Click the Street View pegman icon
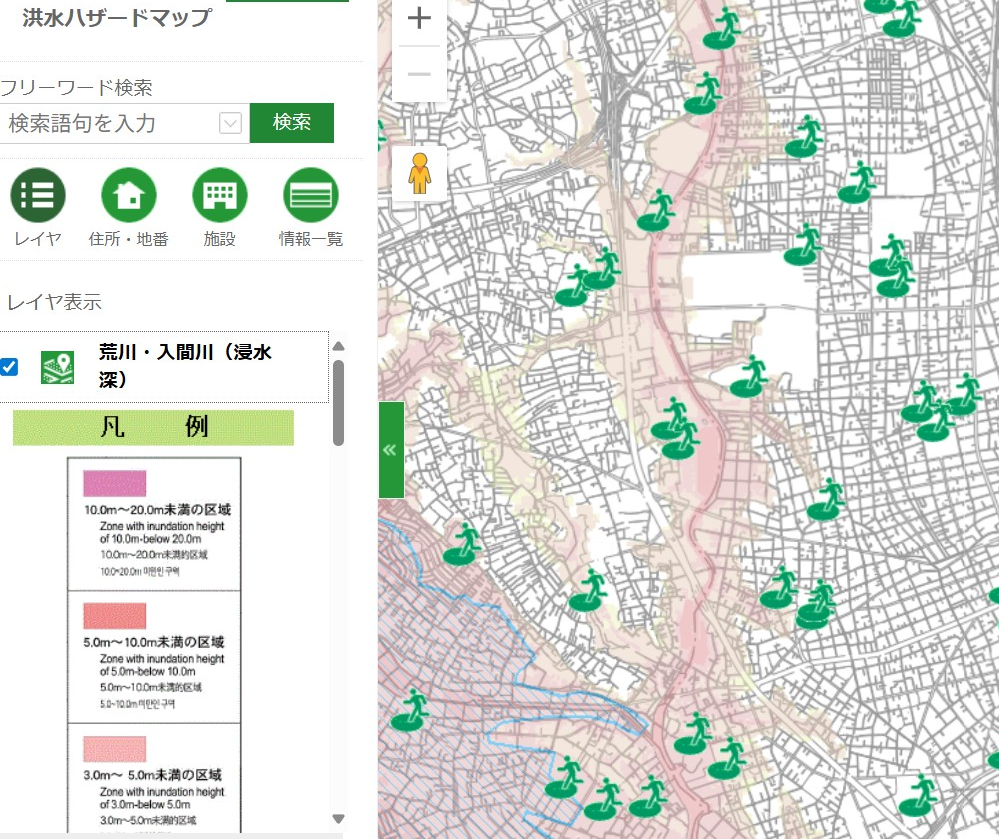Image resolution: width=999 pixels, height=839 pixels. (x=419, y=174)
